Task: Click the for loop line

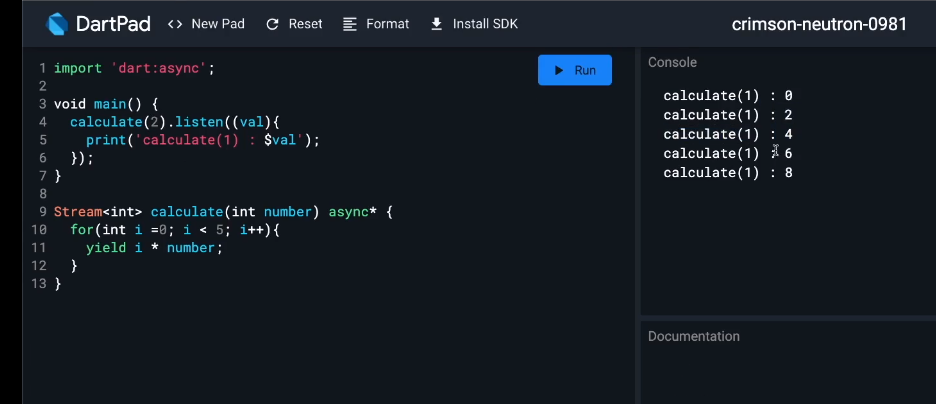Action: tap(174, 230)
